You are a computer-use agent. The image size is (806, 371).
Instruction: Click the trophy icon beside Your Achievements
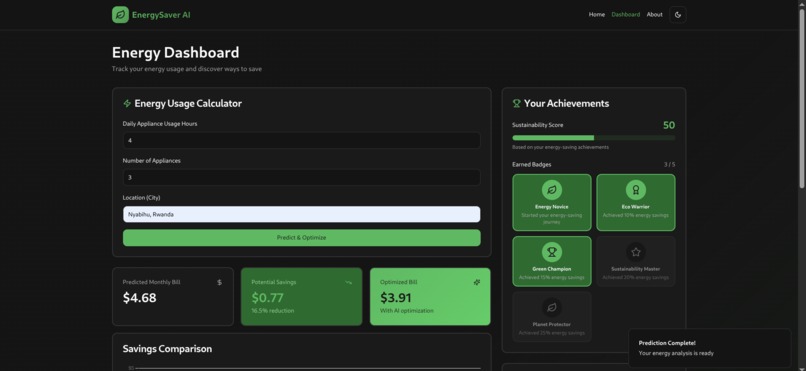pos(517,103)
